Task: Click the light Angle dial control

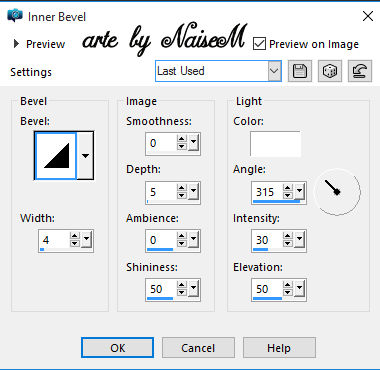Action: 337,192
